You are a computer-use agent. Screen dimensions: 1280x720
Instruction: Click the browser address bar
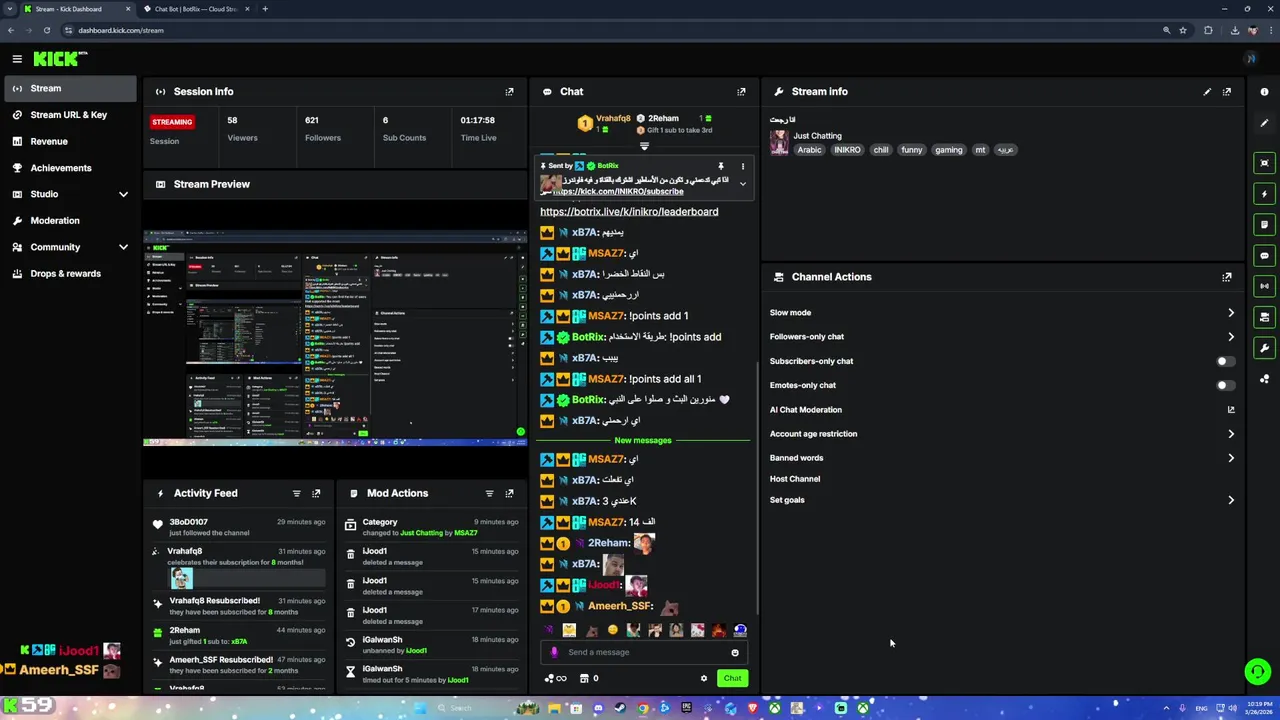[610, 30]
